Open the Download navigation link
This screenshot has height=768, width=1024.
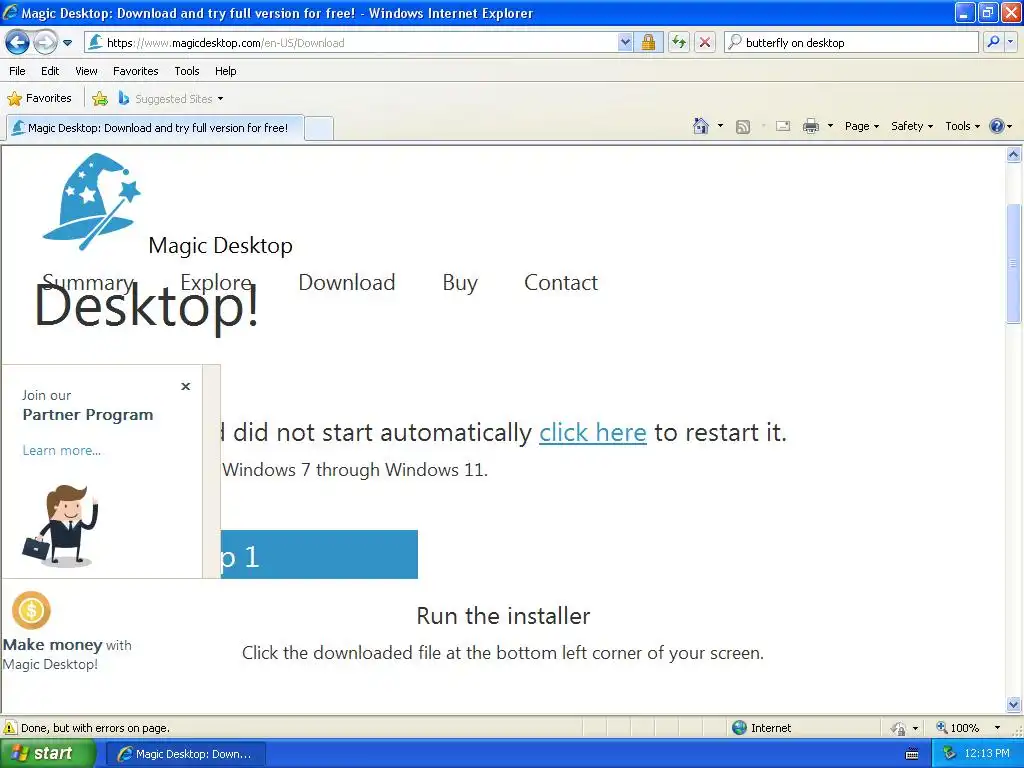347,282
